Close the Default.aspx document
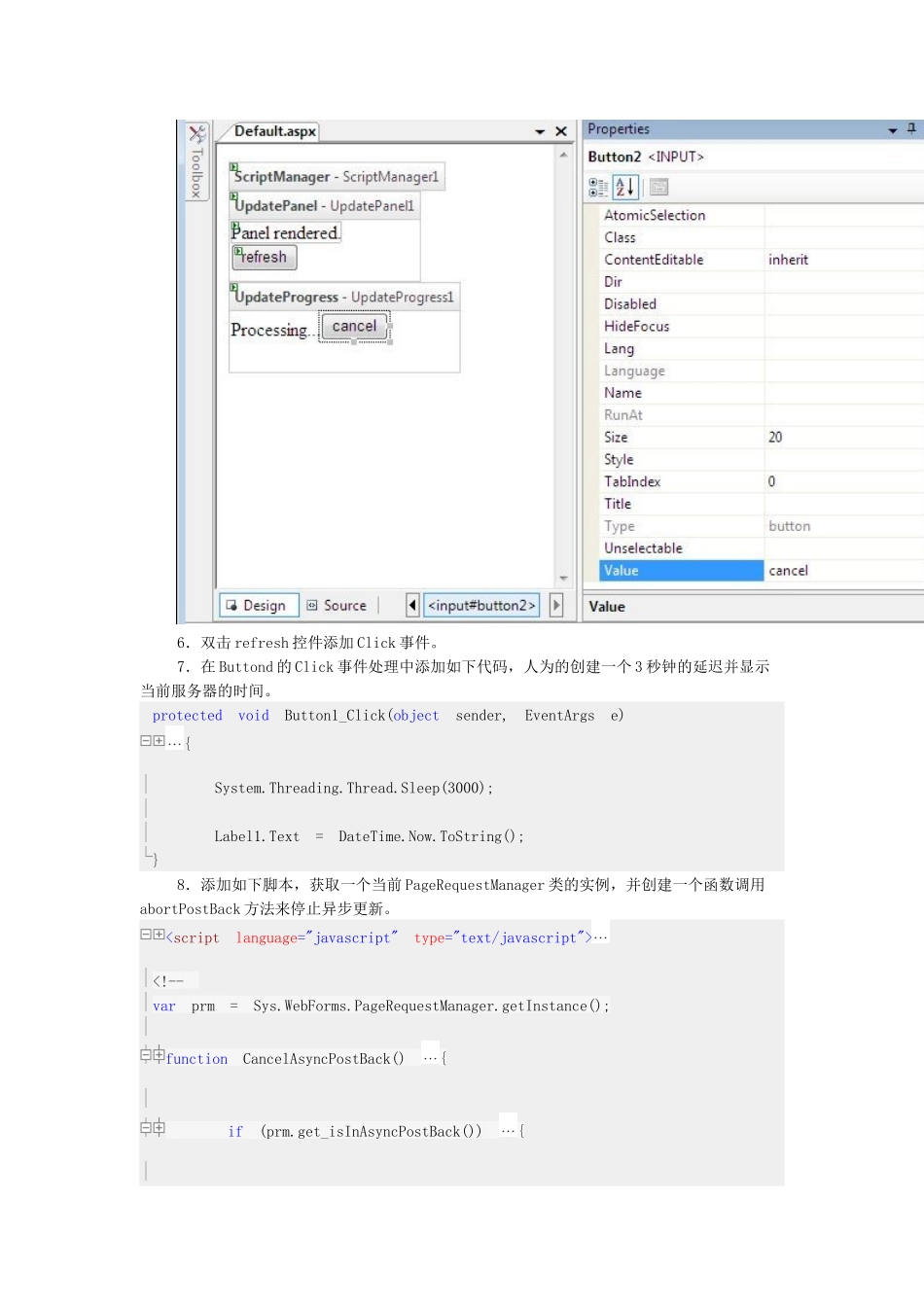The height and width of the screenshot is (1307, 924). tap(561, 131)
